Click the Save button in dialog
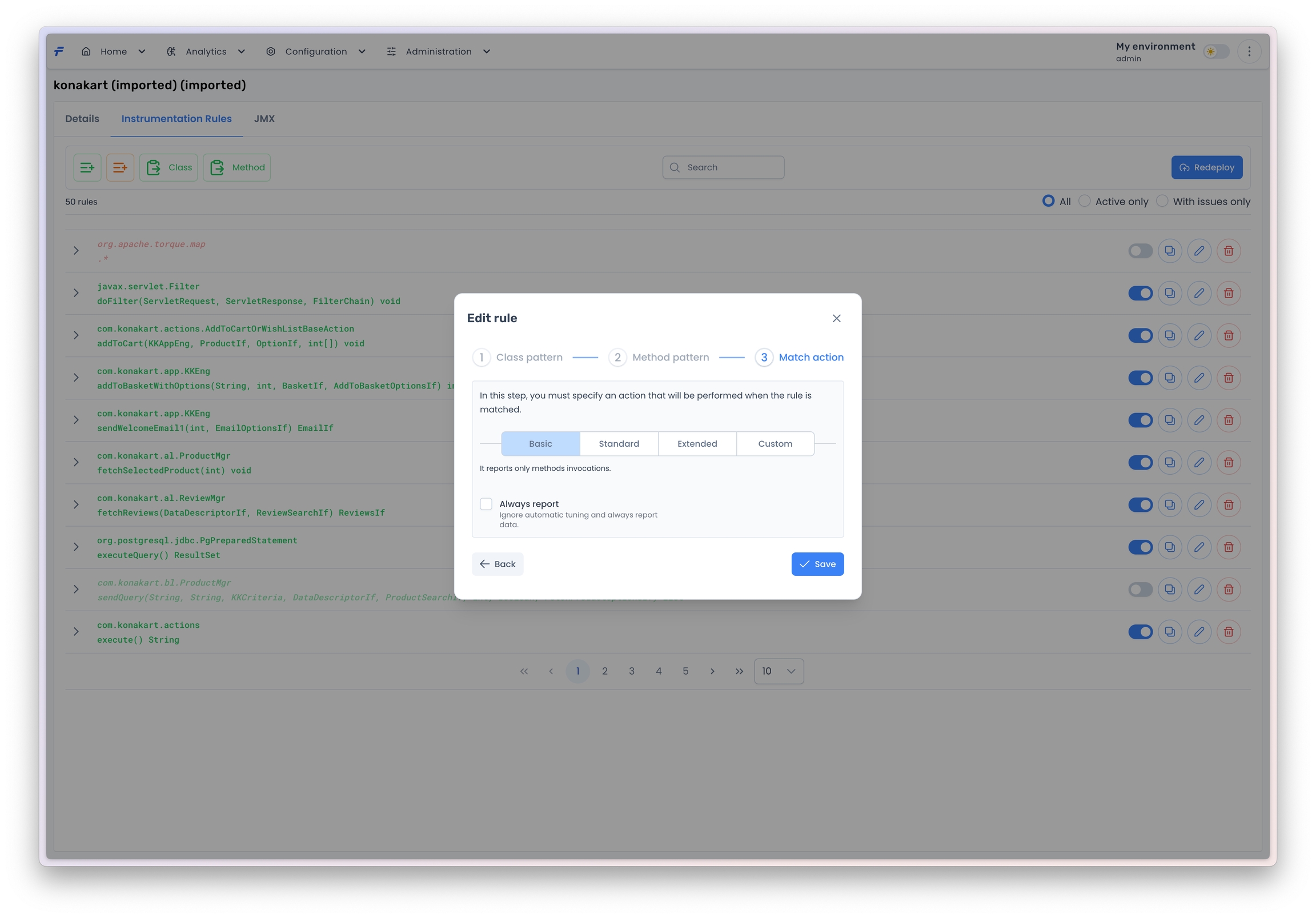Viewport: 1316px width, 918px height. tap(817, 564)
